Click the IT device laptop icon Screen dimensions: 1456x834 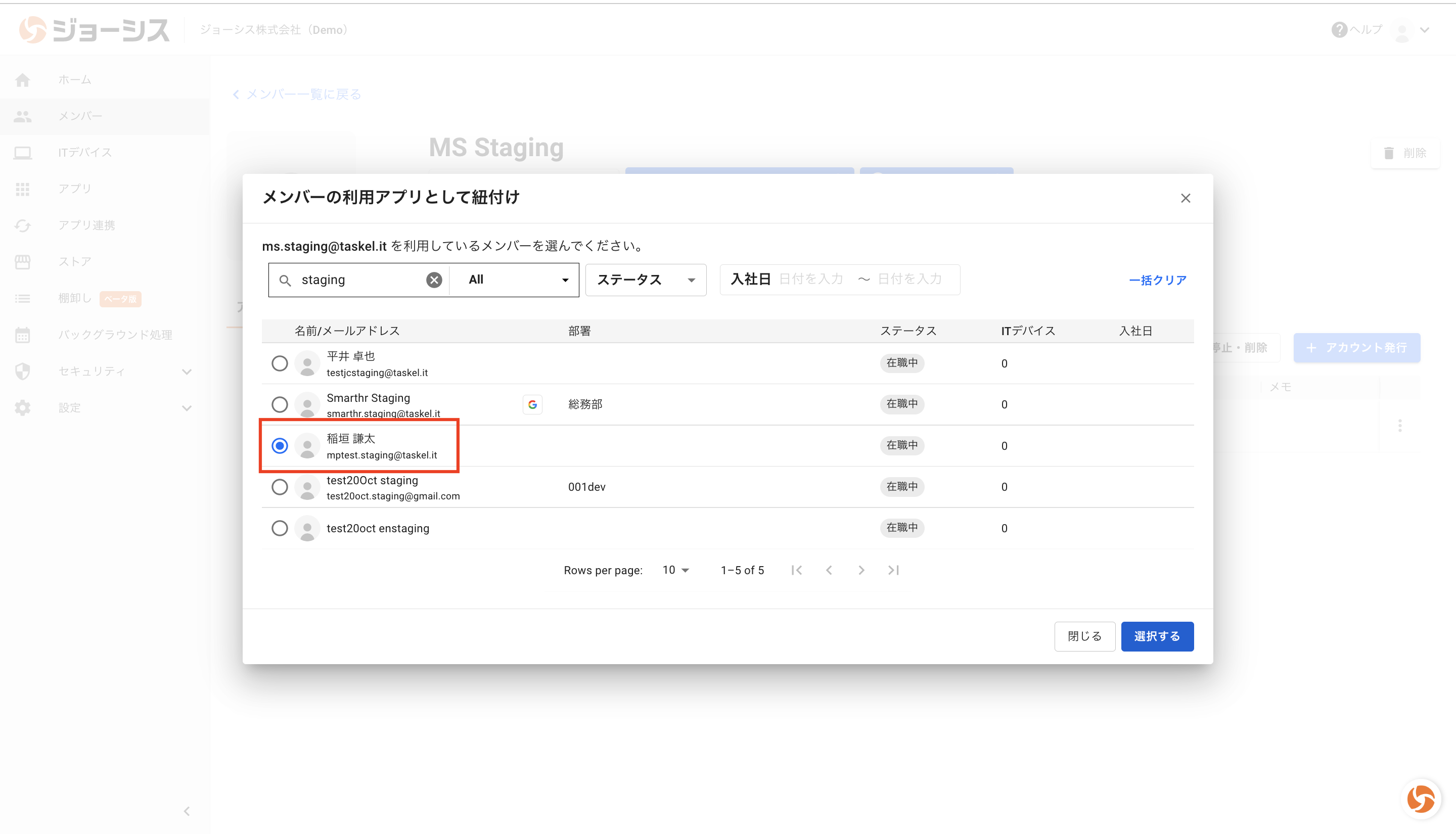tap(22, 153)
